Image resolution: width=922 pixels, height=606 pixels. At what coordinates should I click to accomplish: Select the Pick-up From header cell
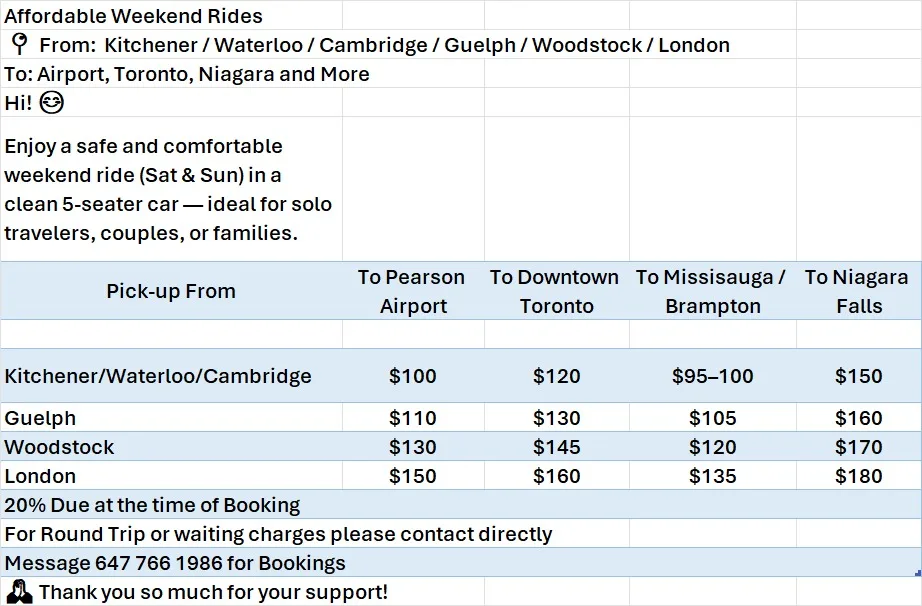(172, 291)
